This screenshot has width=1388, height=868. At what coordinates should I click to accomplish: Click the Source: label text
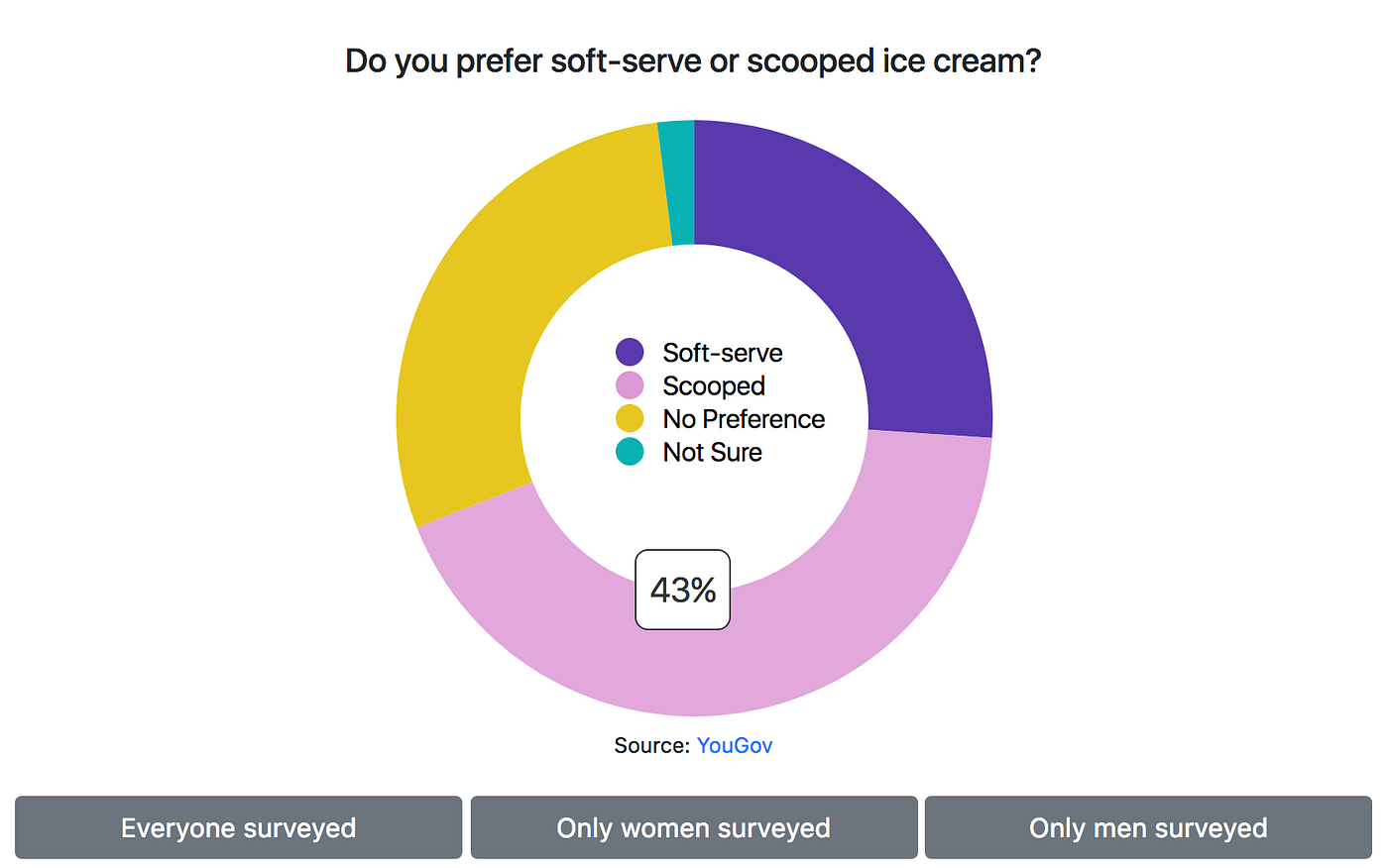pos(651,745)
